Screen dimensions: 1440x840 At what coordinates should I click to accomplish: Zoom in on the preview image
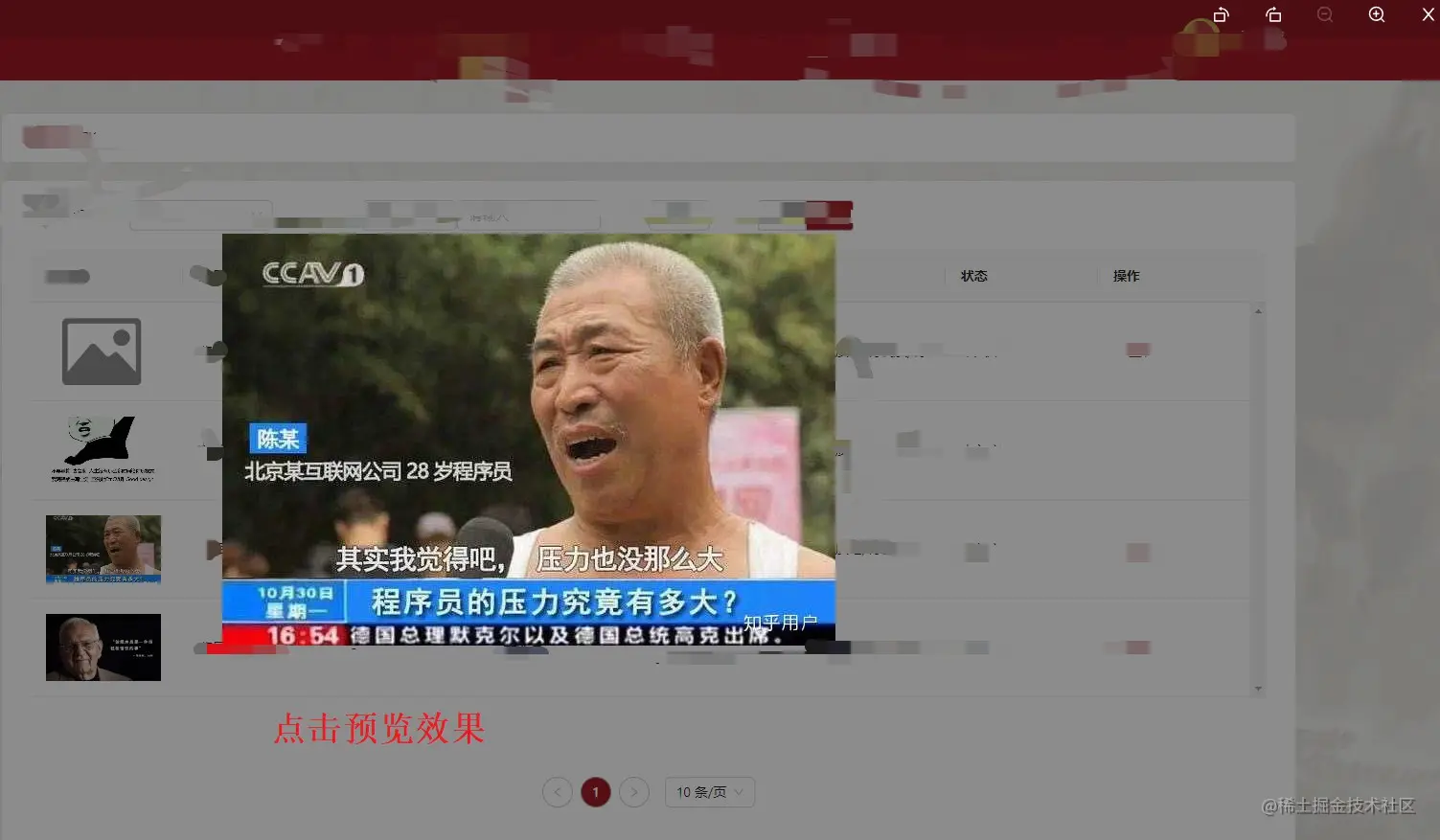click(x=1377, y=14)
